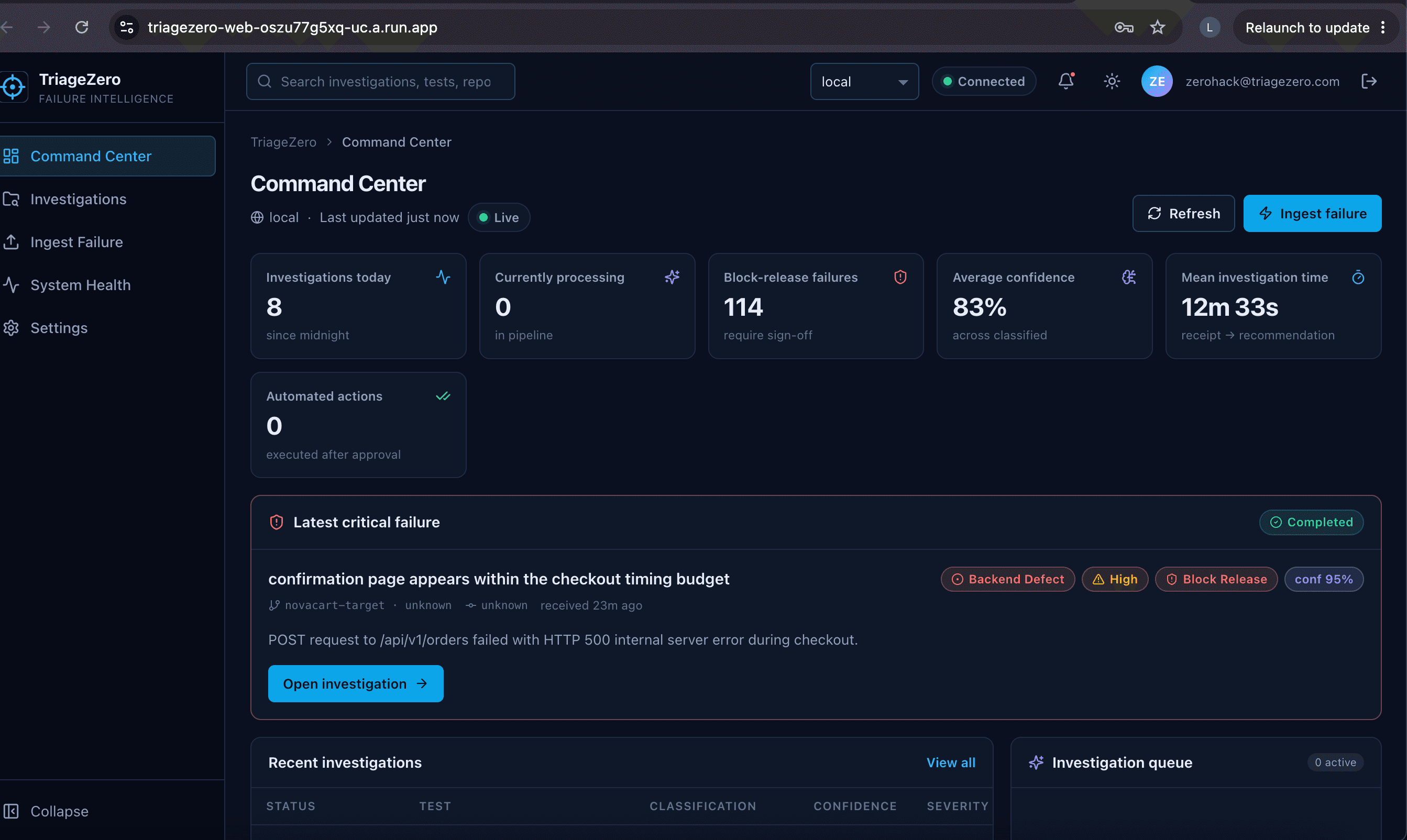Click the CONFIDENCE column header

point(855,806)
